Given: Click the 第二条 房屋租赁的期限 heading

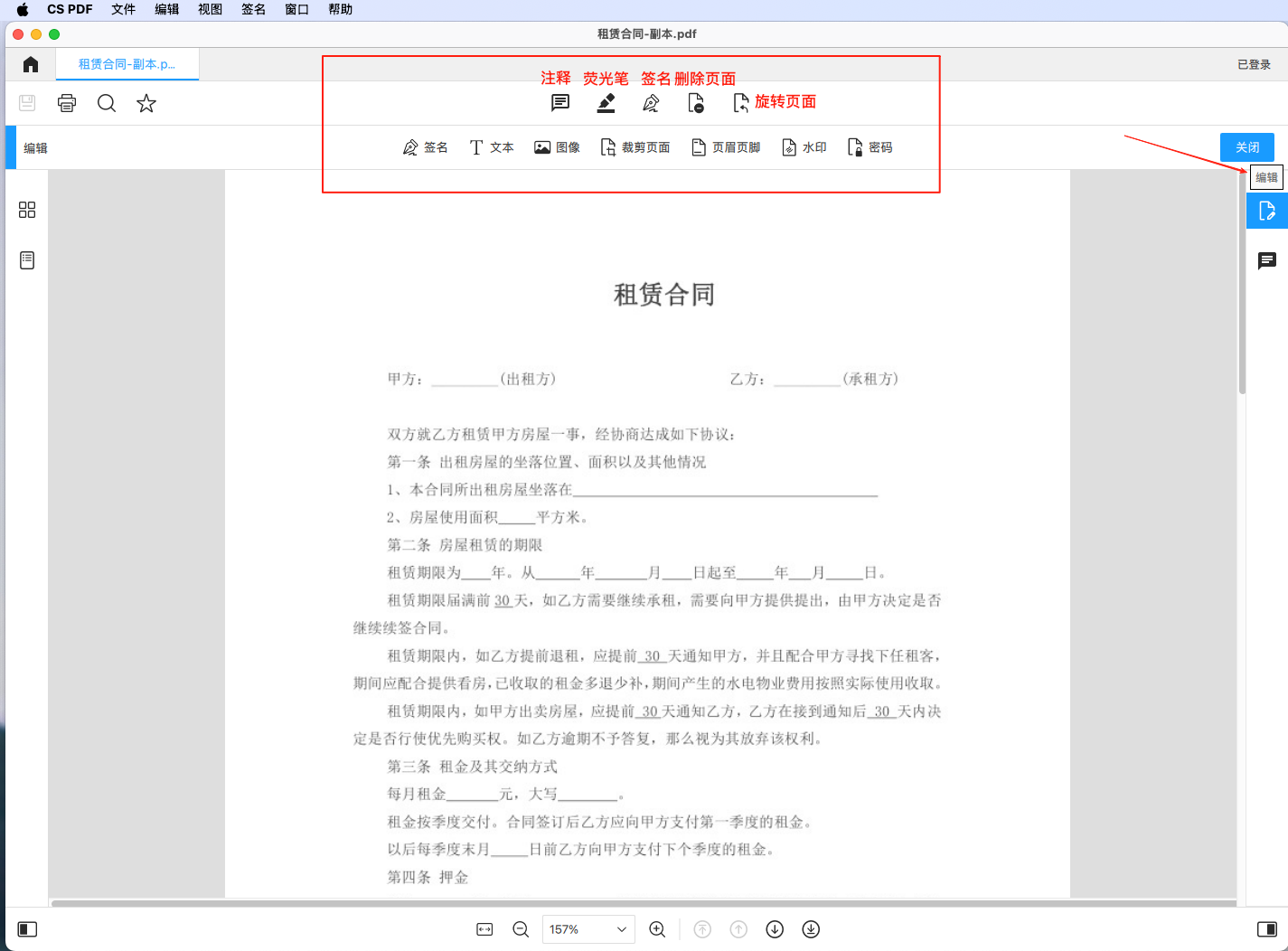Looking at the screenshot, I should (x=465, y=545).
